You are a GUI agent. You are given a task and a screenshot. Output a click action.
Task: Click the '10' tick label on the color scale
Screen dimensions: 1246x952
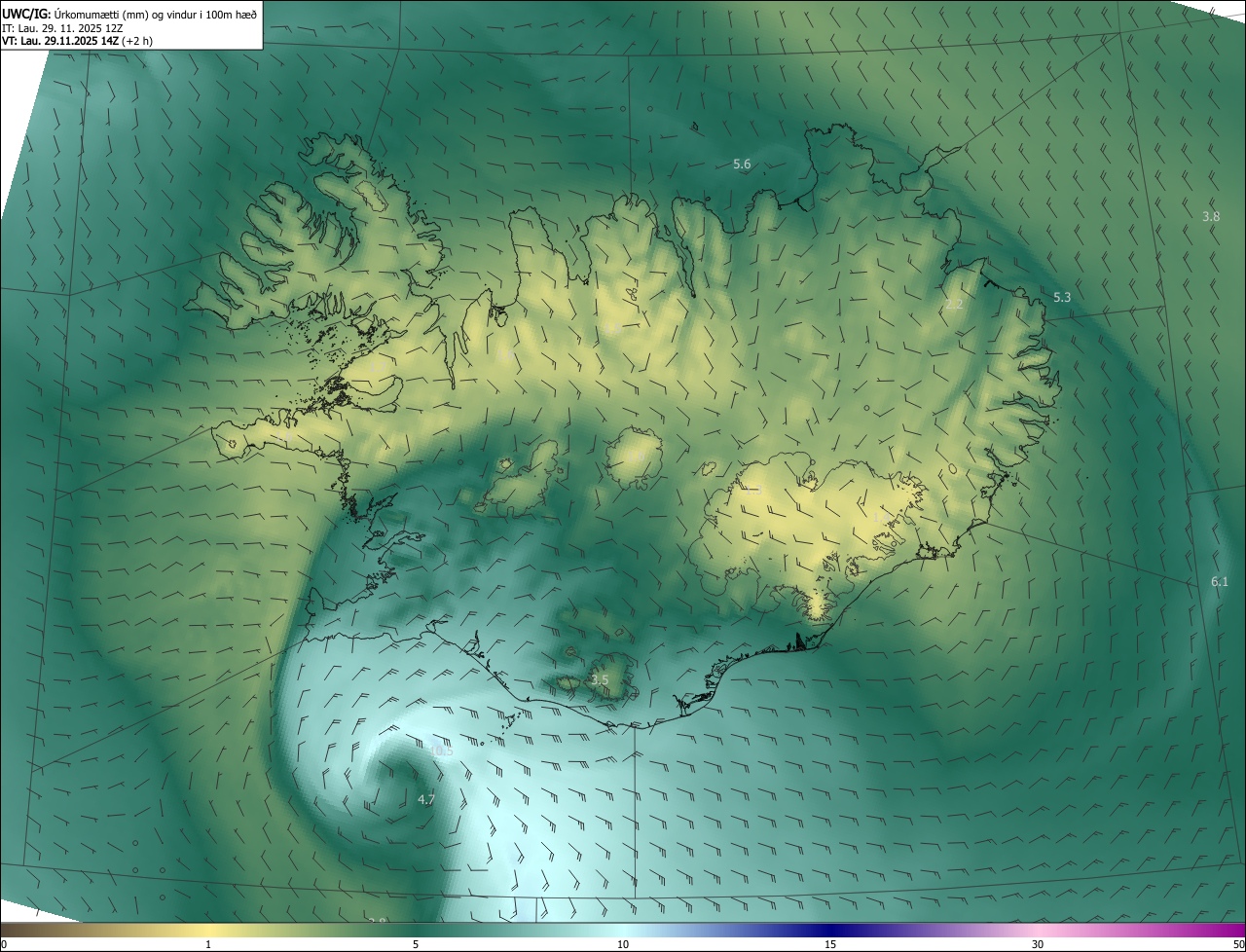623,944
